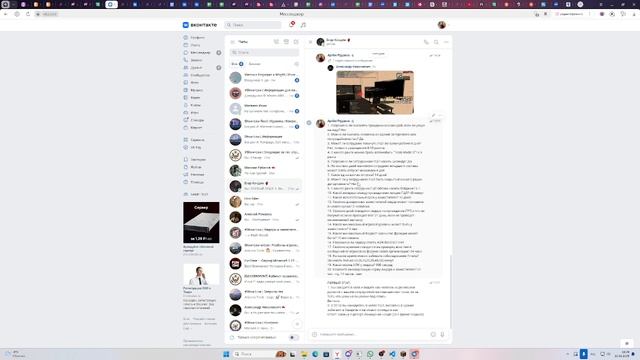Open Stickers in the left sidebar

(194, 120)
